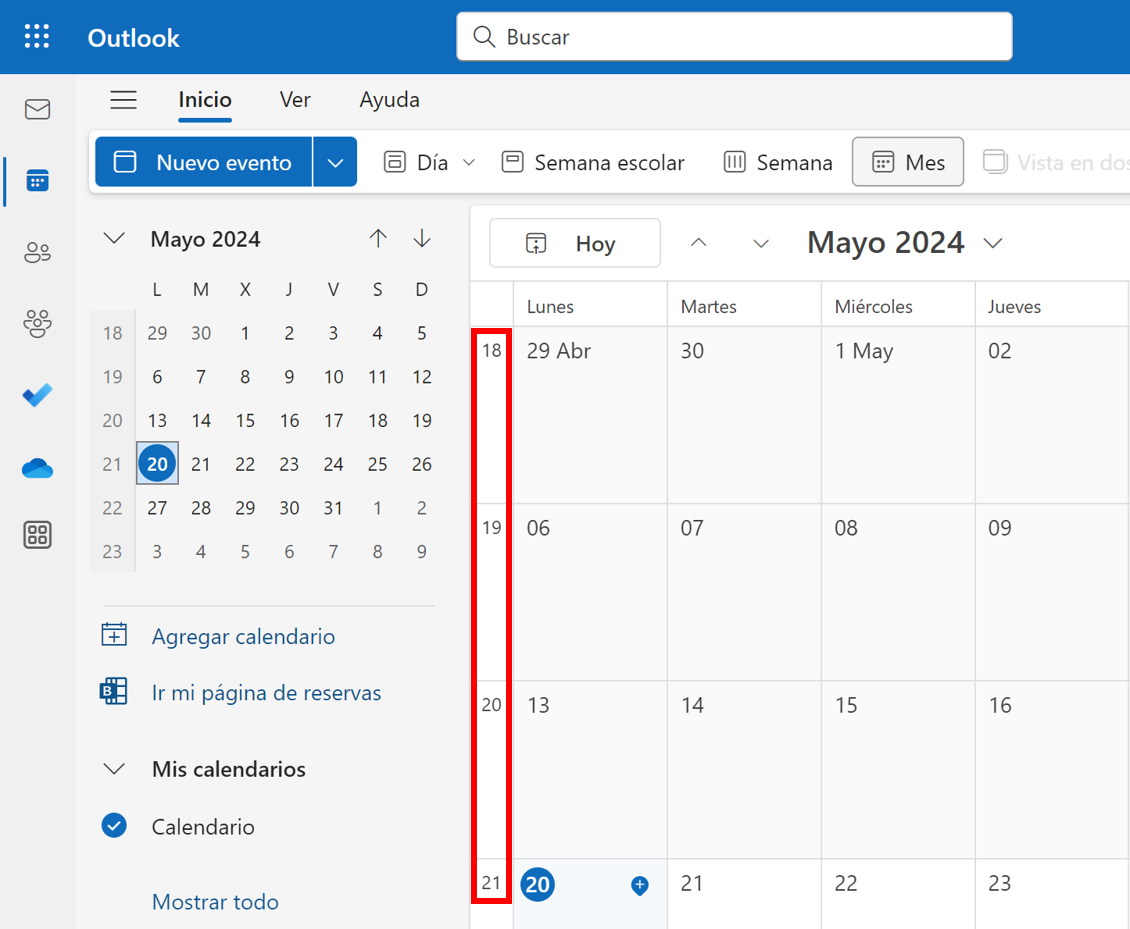1130x929 pixels.
Task: Click the search magnifier icon
Action: tap(484, 37)
